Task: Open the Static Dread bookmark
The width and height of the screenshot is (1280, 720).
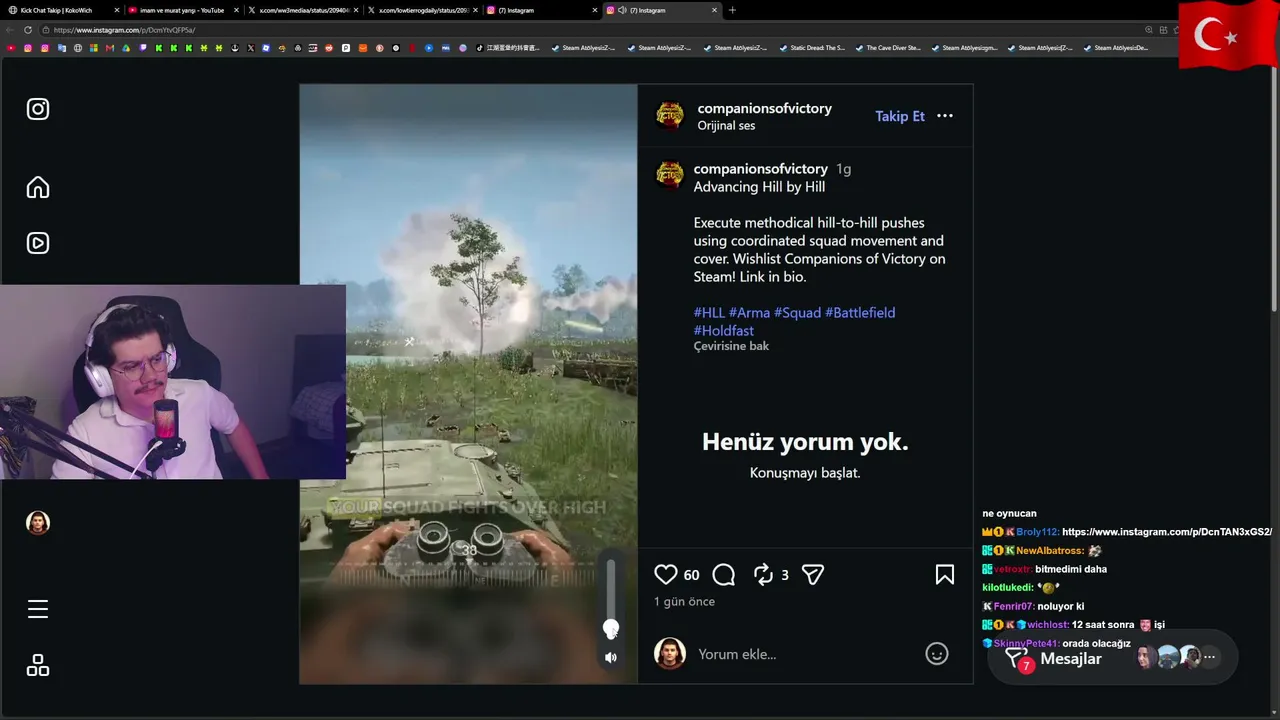Action: (811, 48)
